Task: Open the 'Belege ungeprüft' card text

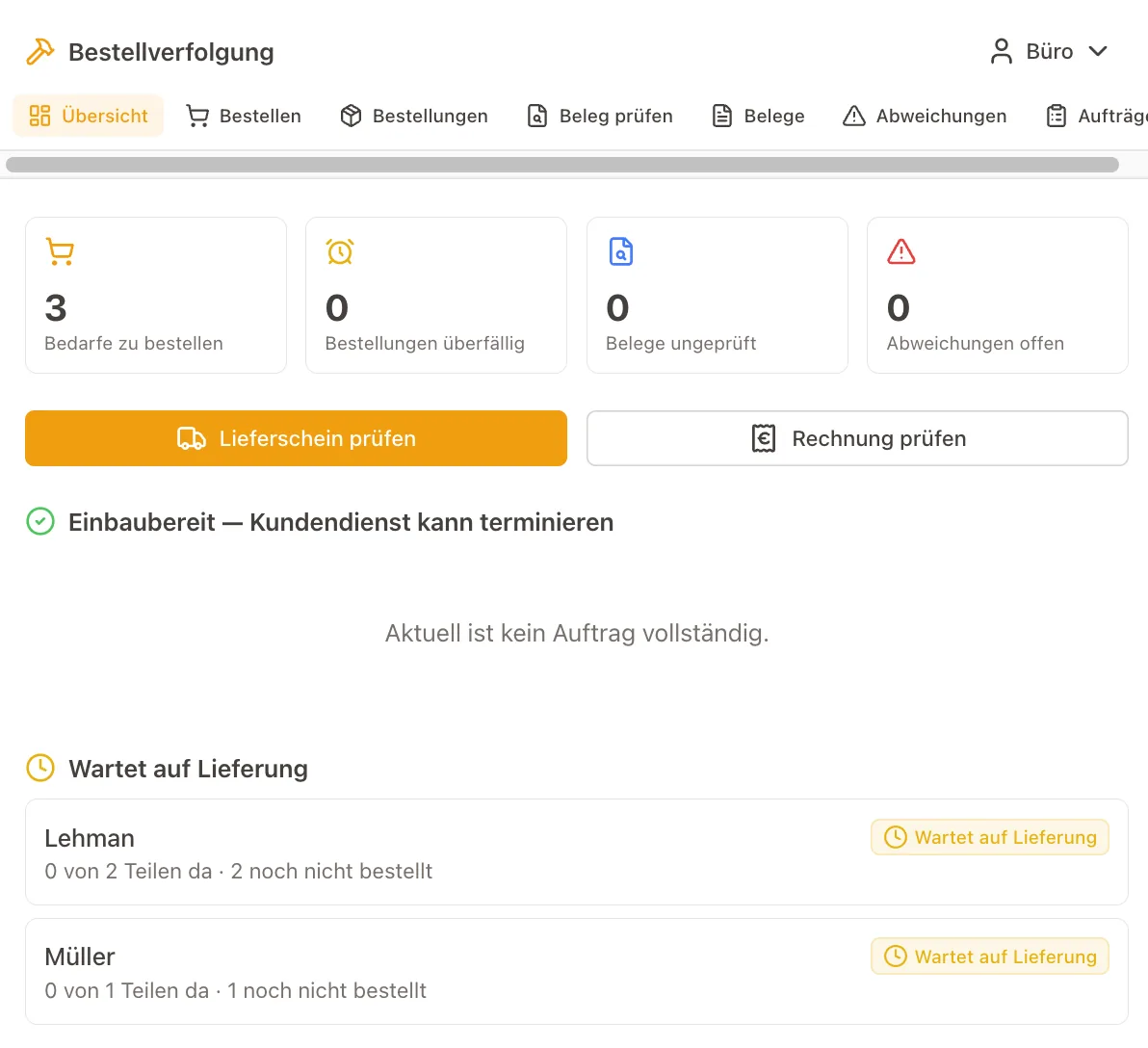Action: pos(681,344)
